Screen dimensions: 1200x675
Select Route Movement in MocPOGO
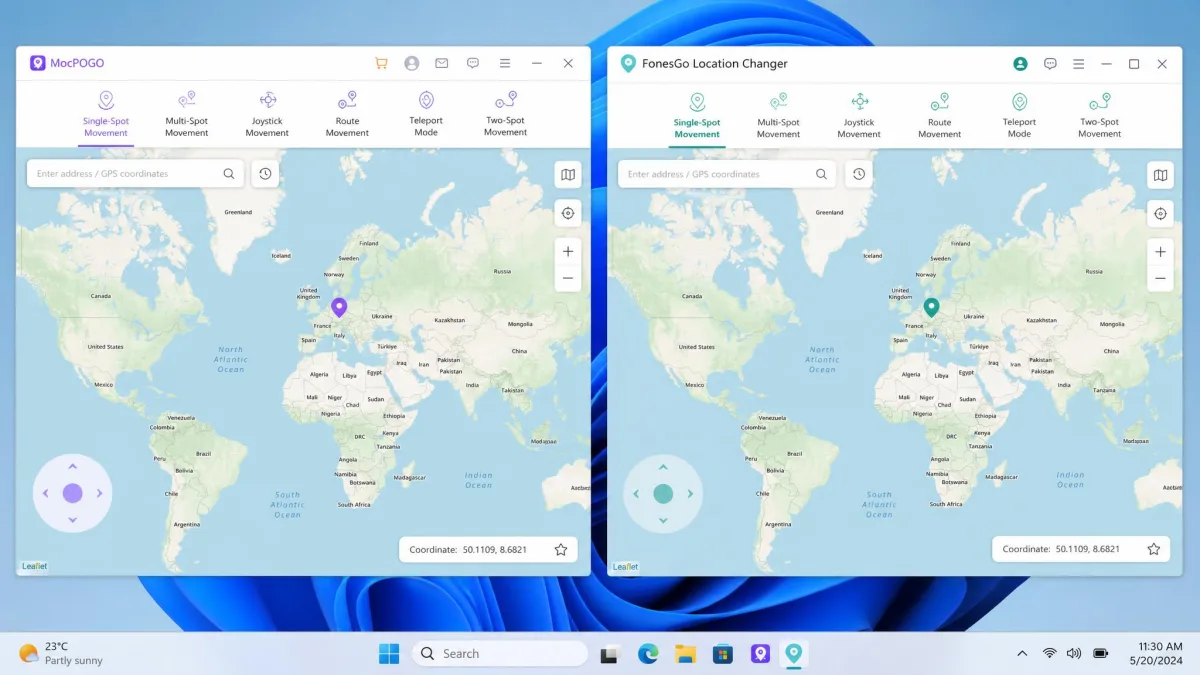[347, 114]
